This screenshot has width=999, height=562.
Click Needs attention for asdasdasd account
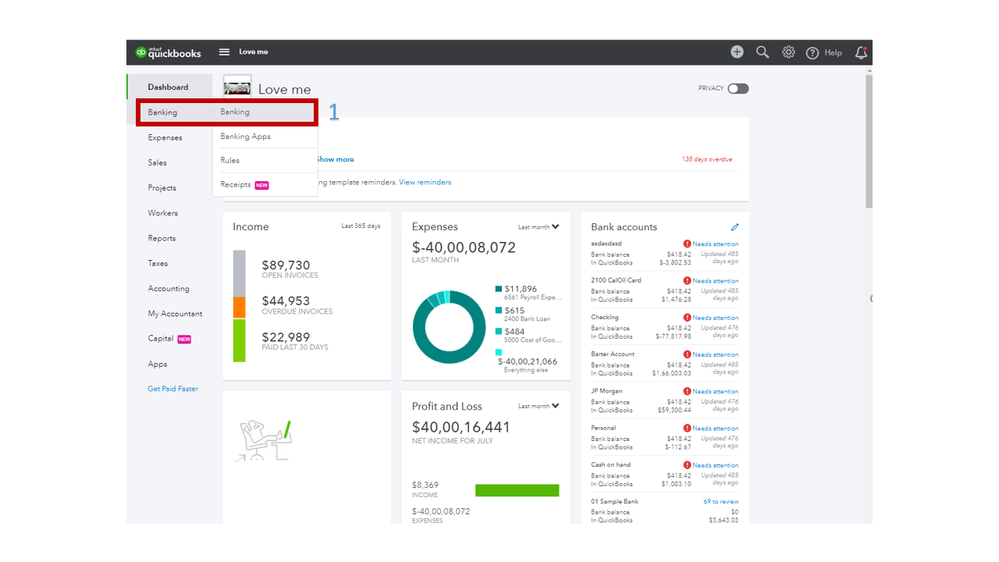coord(715,244)
